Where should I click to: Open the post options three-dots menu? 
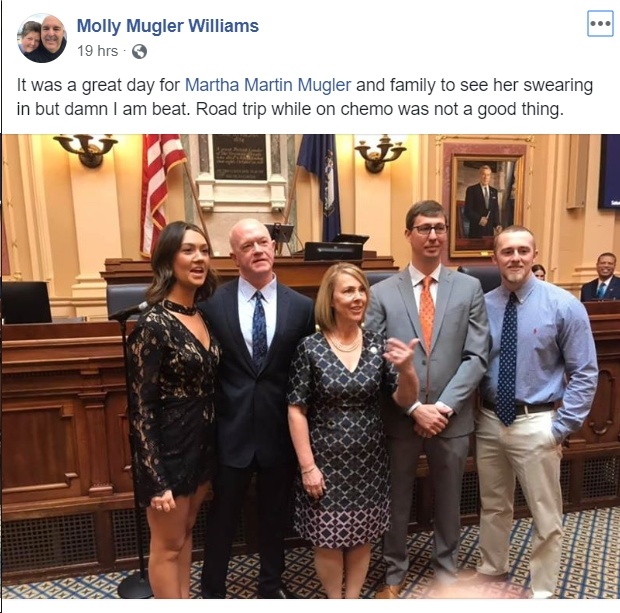point(600,24)
